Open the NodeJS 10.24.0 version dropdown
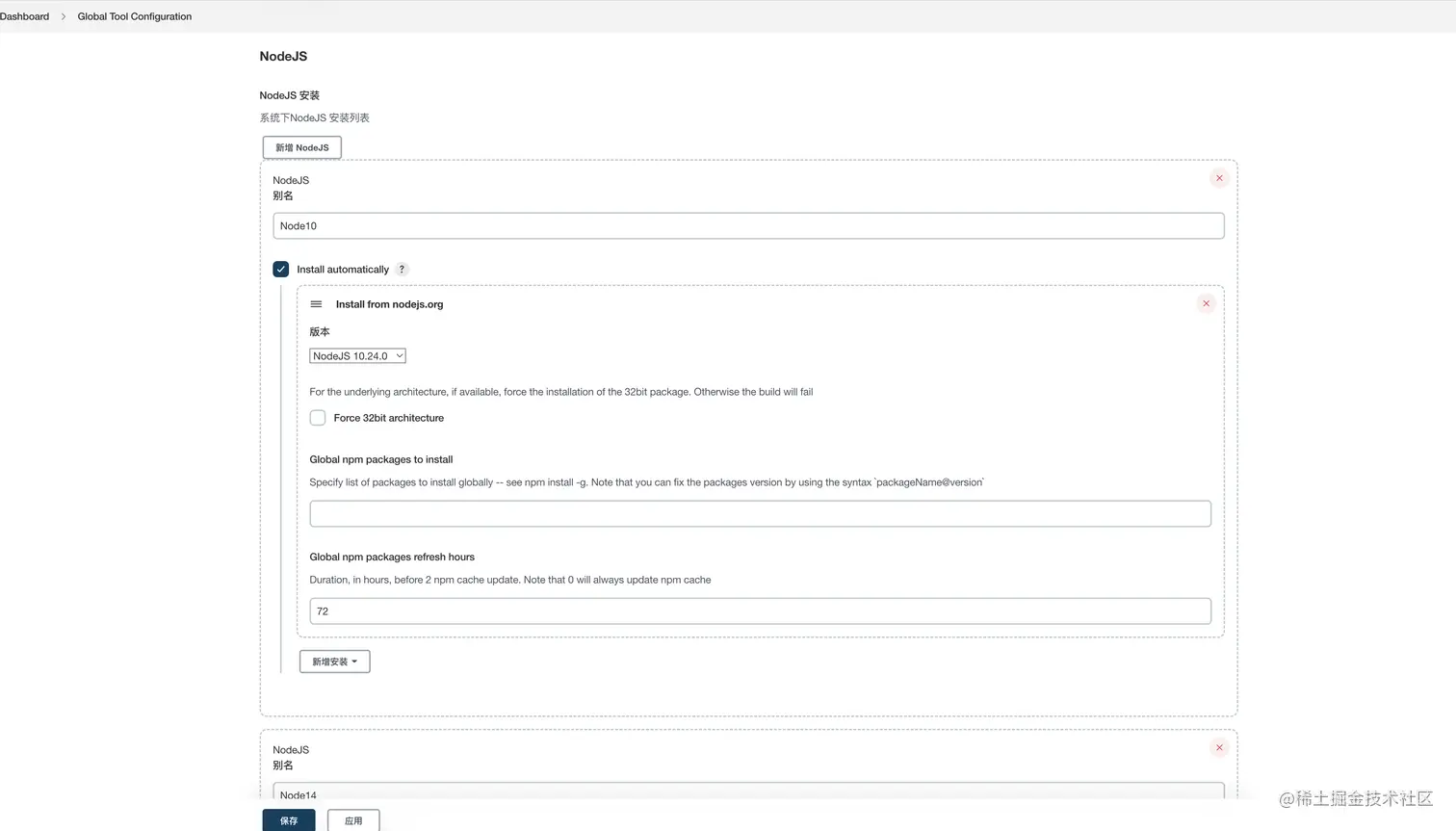This screenshot has width=1456, height=831. [x=357, y=356]
